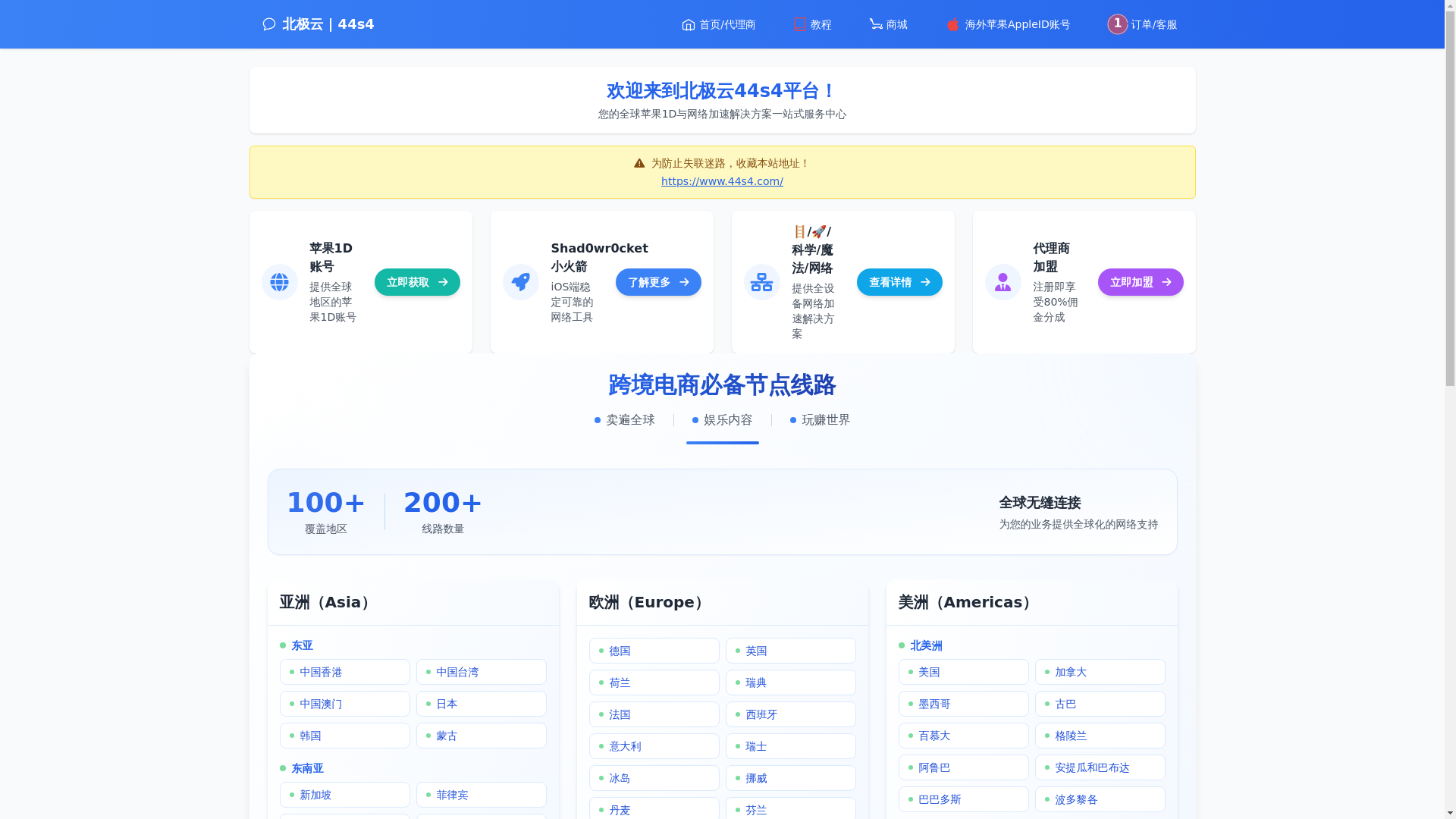This screenshot has width=1456, height=819.
Task: Open the 海外苹果AppleID账号 menu item
Action: [1017, 25]
